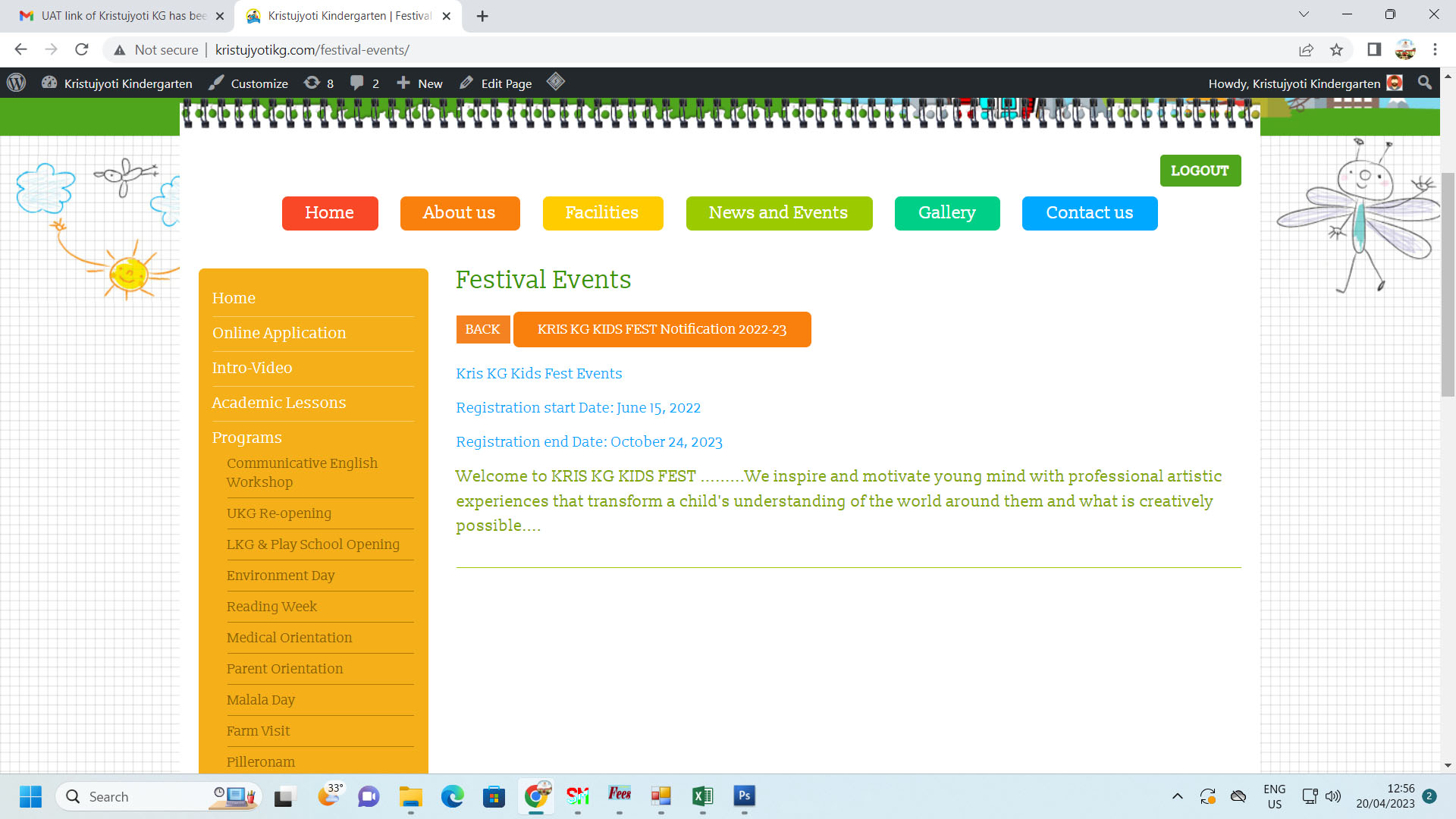Screen dimensions: 1456x819
Task: Open Parent Orientation sidebar link
Action: 284,669
